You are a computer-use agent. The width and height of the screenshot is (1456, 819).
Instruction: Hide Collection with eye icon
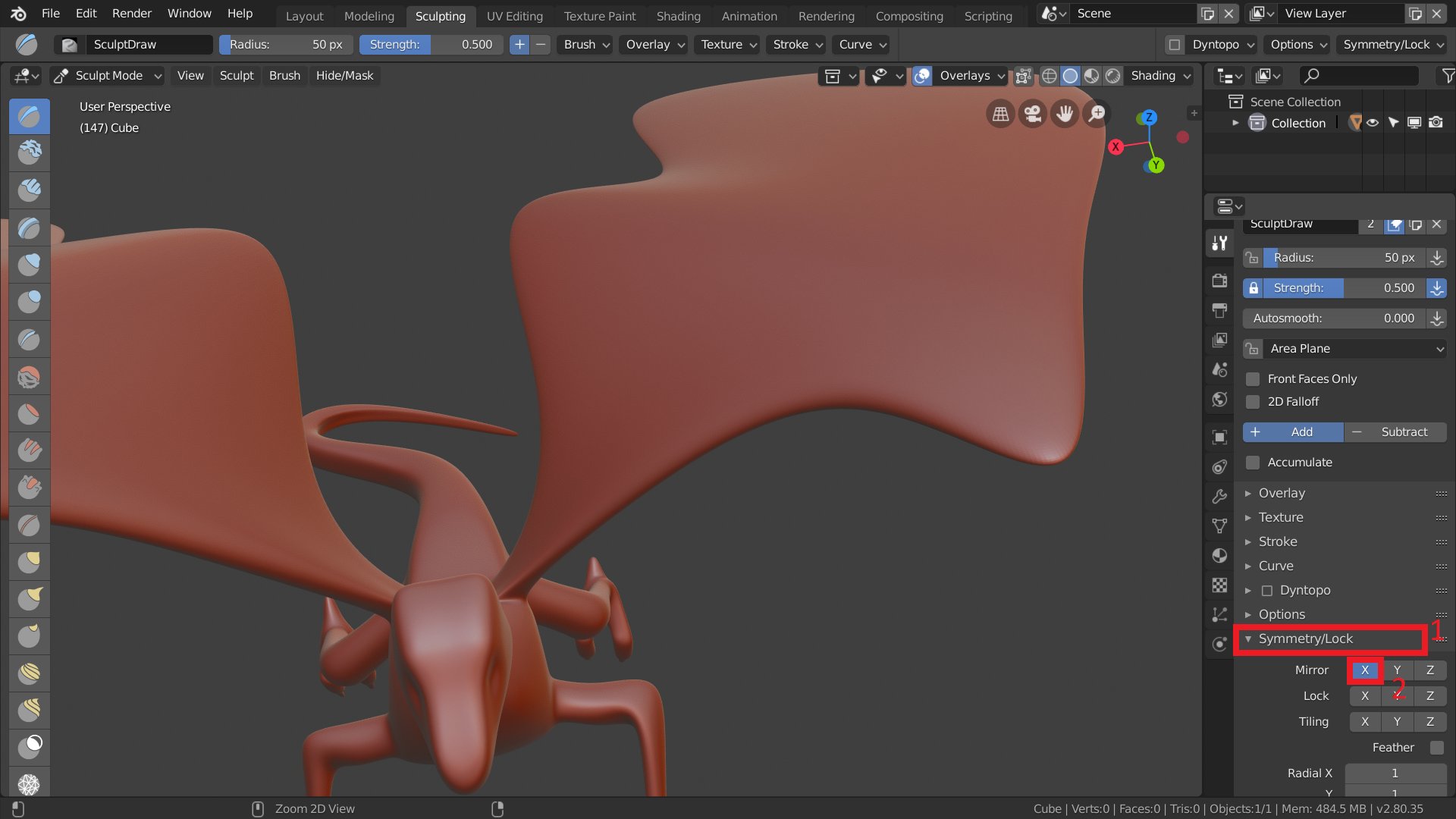pyautogui.click(x=1373, y=123)
